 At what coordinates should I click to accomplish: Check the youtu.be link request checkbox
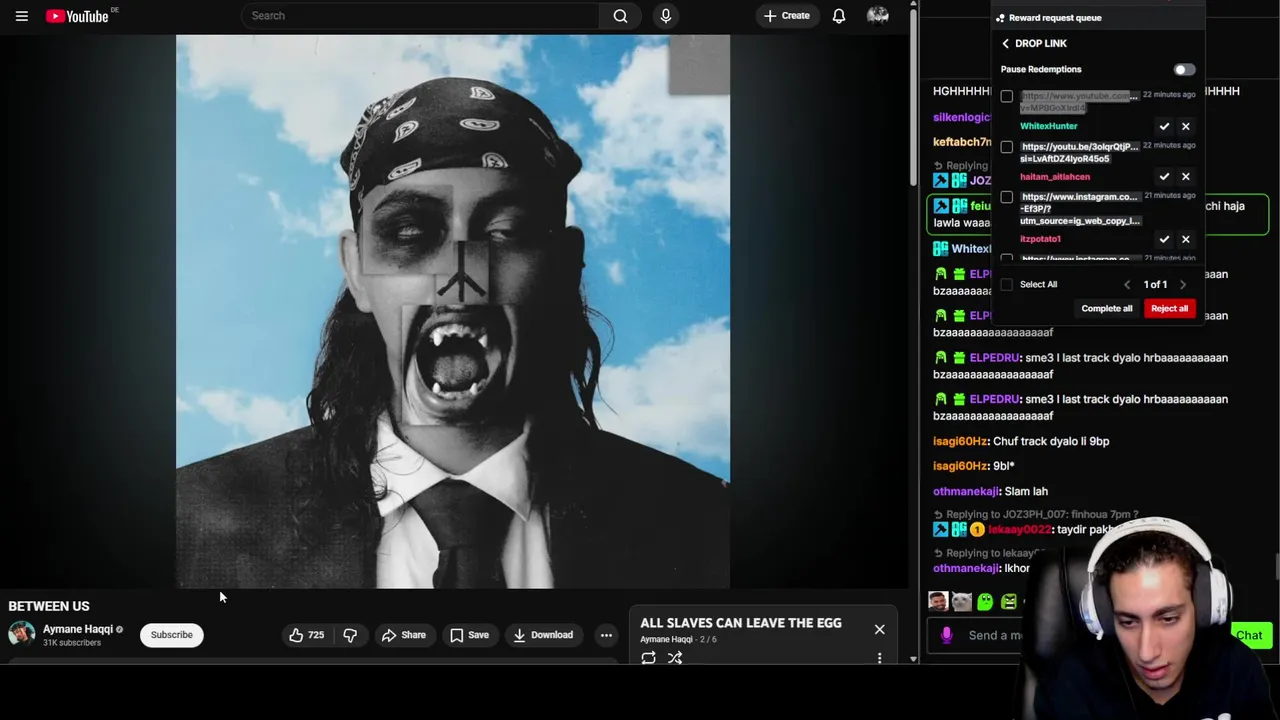pyautogui.click(x=1007, y=147)
